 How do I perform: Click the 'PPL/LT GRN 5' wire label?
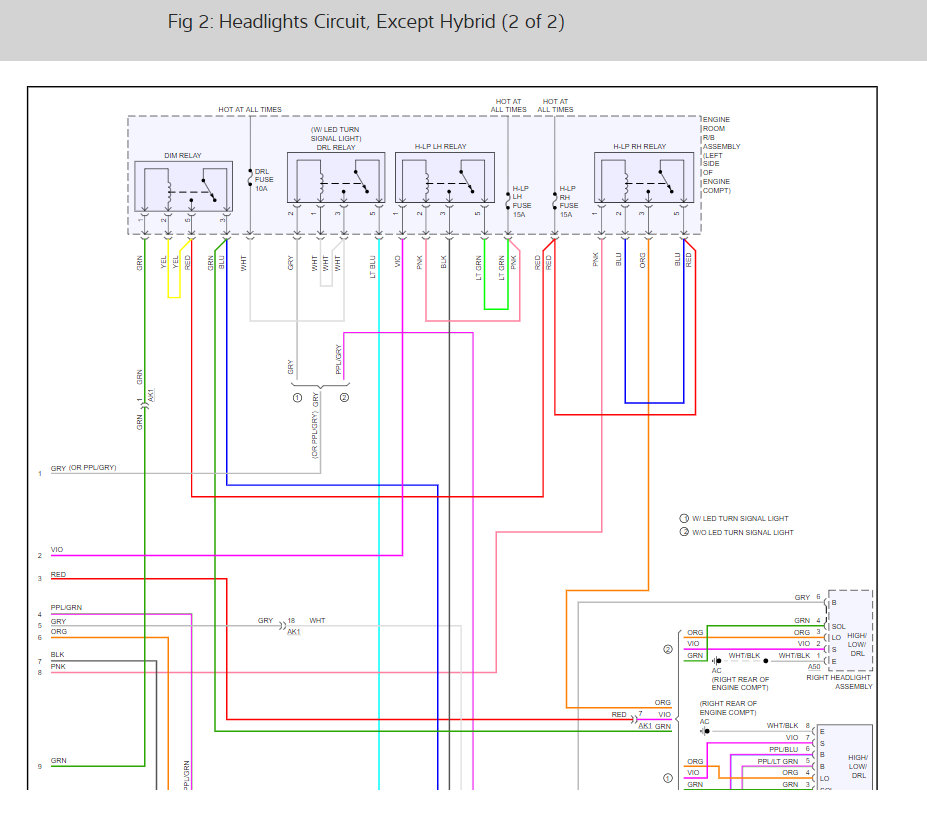click(x=784, y=761)
